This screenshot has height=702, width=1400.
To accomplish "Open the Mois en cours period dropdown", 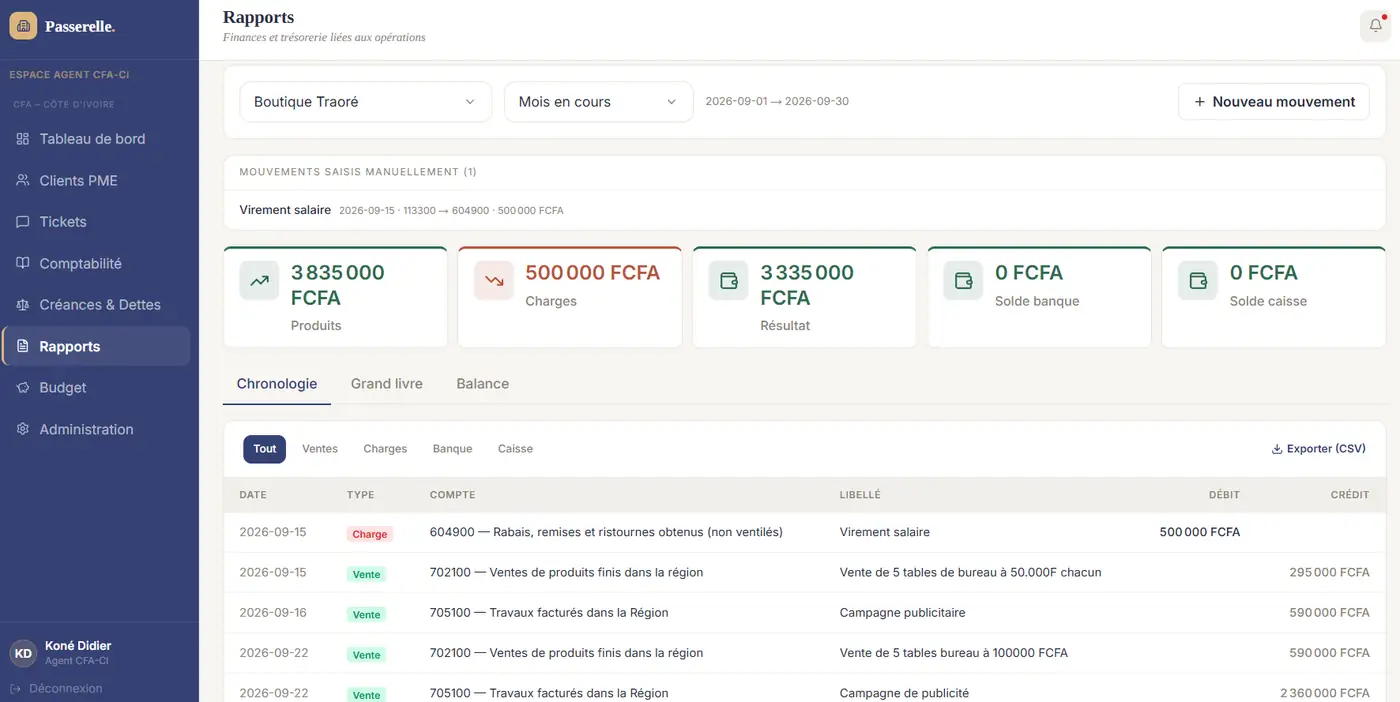I will 599,102.
